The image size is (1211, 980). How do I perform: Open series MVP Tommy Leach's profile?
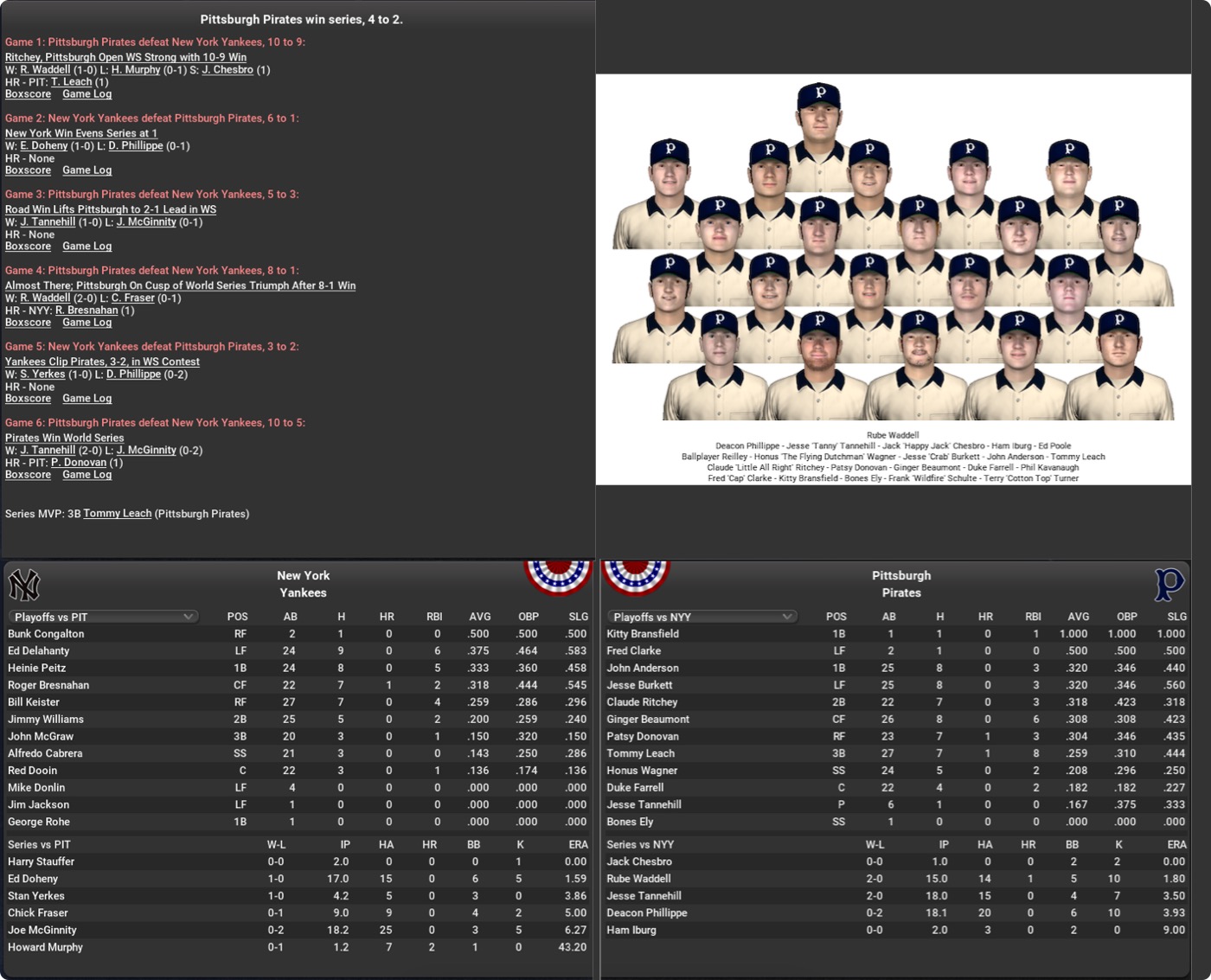117,514
